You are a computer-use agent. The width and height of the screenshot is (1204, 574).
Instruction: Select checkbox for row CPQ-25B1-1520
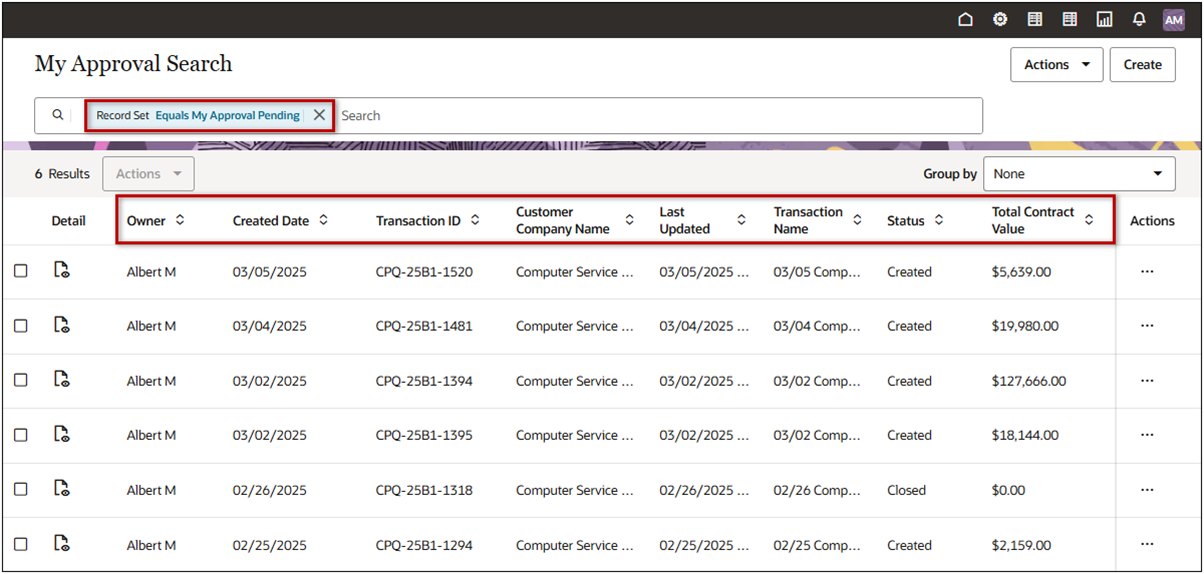point(21,271)
